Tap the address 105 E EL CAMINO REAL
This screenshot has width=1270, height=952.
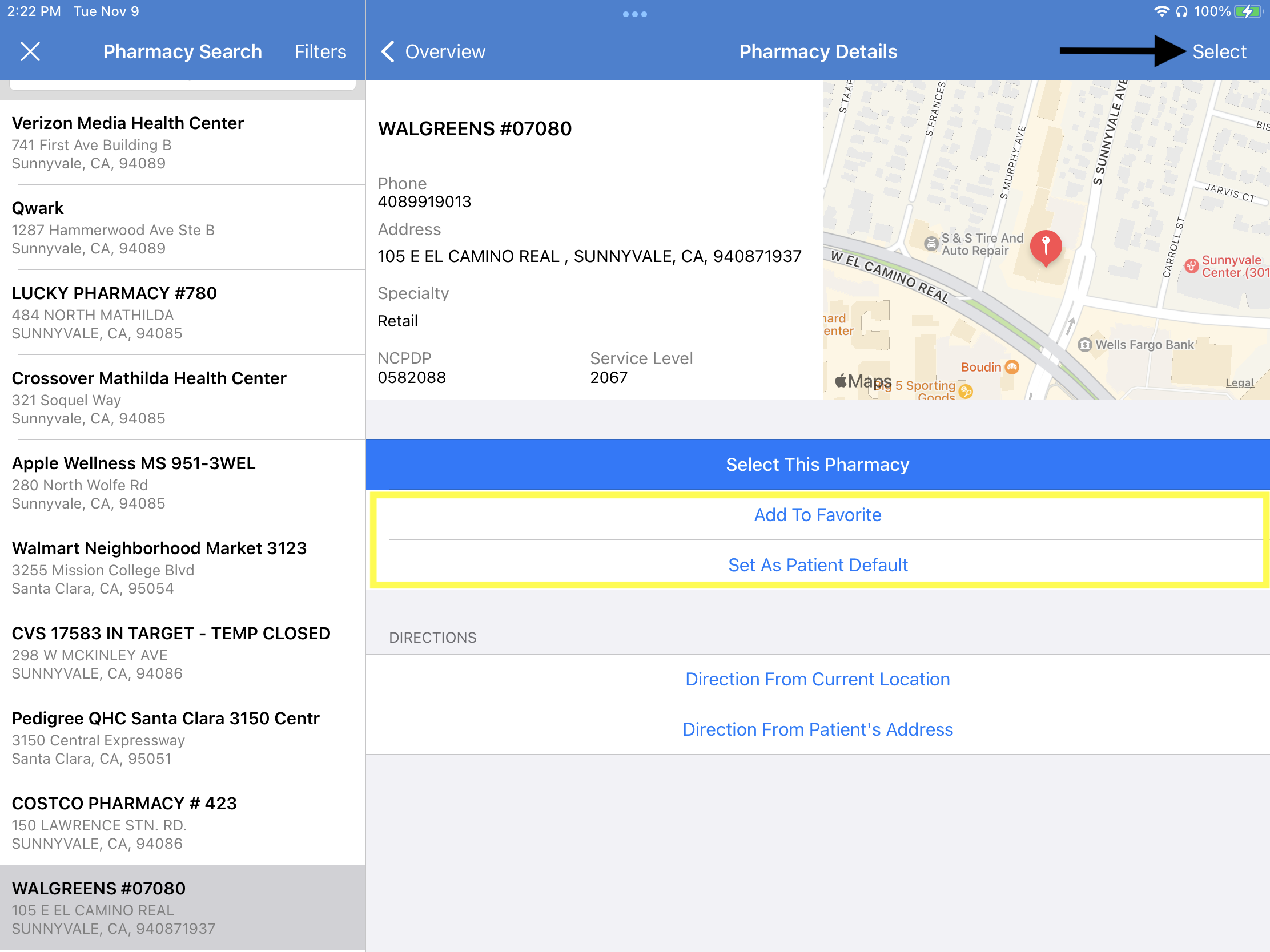pyautogui.click(x=589, y=256)
